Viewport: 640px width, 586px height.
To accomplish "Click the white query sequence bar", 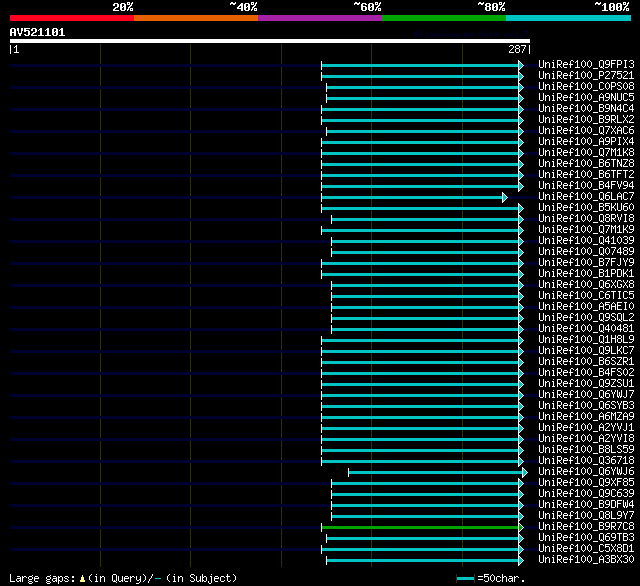I will pos(270,41).
